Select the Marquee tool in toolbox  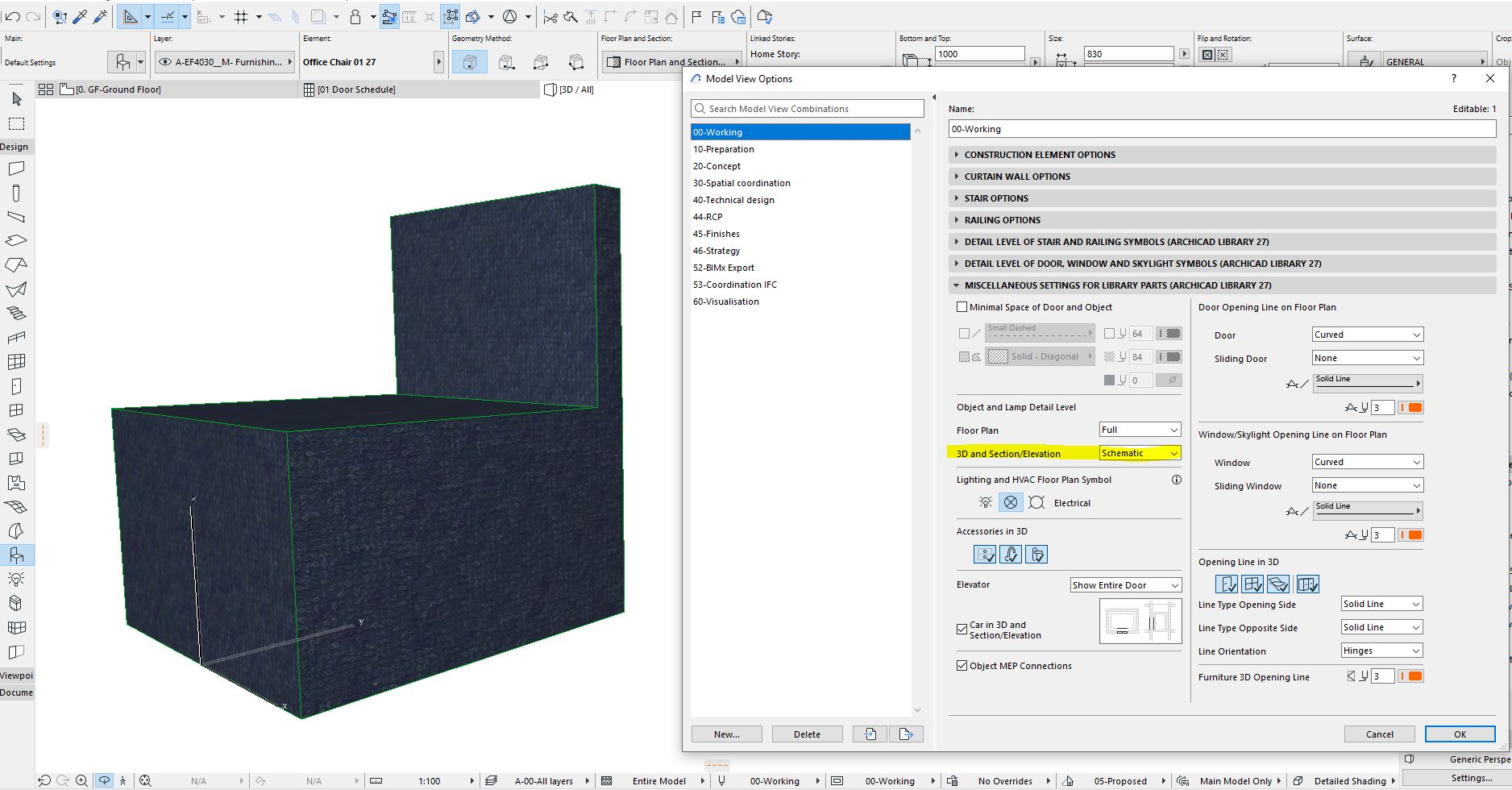[x=17, y=123]
